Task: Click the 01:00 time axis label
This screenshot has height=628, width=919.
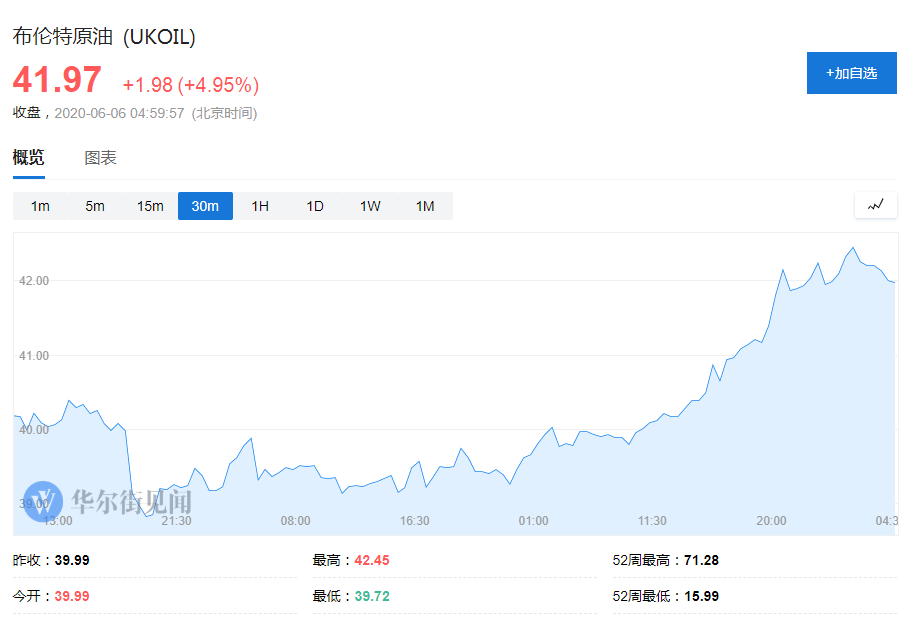Action: pos(533,521)
